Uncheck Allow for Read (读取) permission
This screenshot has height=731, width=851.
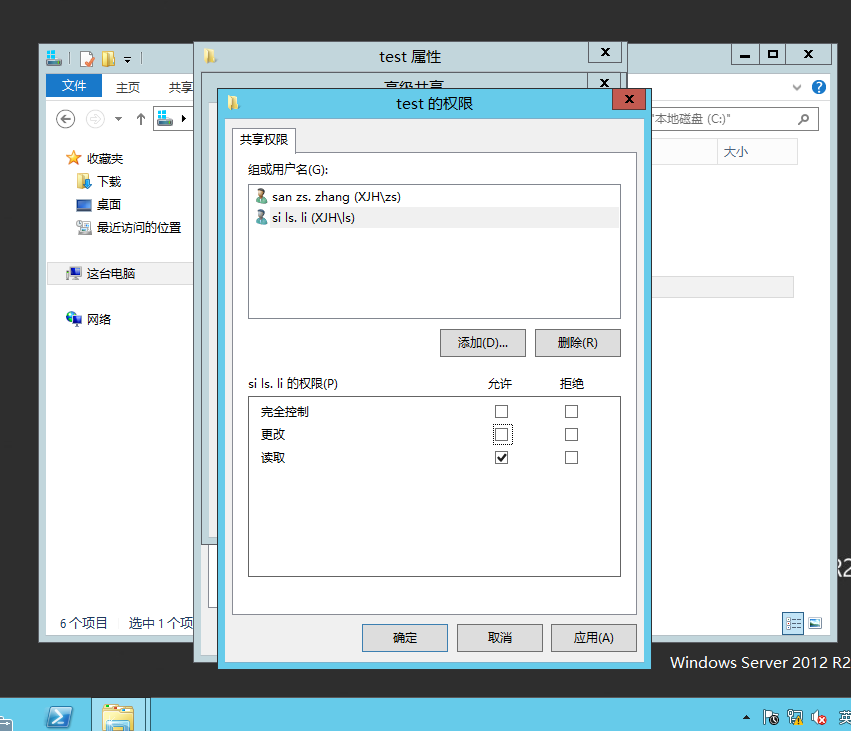[501, 457]
